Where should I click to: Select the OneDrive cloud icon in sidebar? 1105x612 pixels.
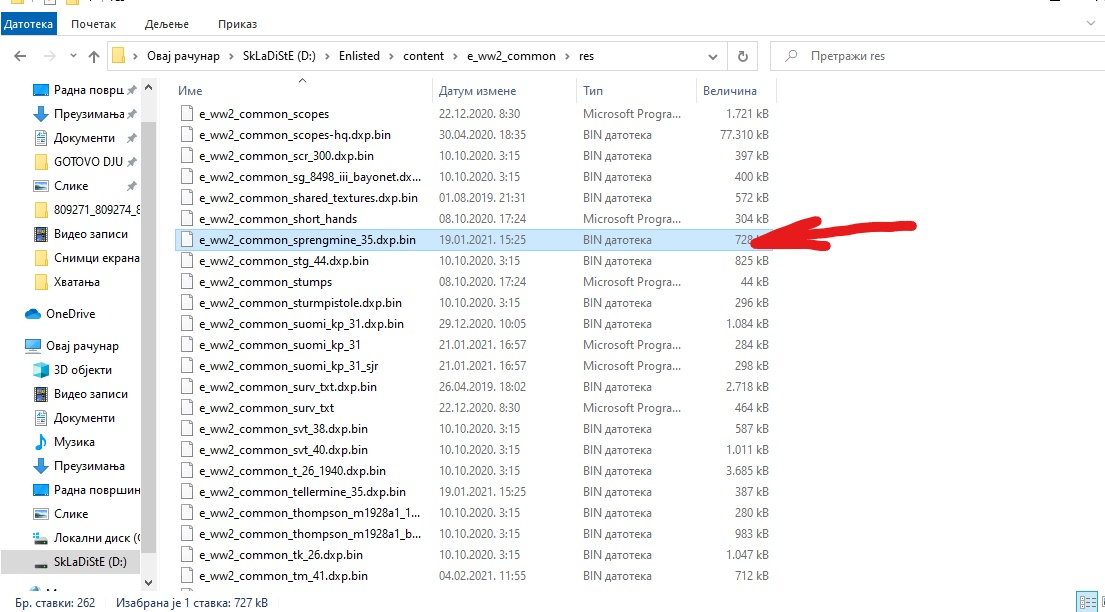click(33, 314)
